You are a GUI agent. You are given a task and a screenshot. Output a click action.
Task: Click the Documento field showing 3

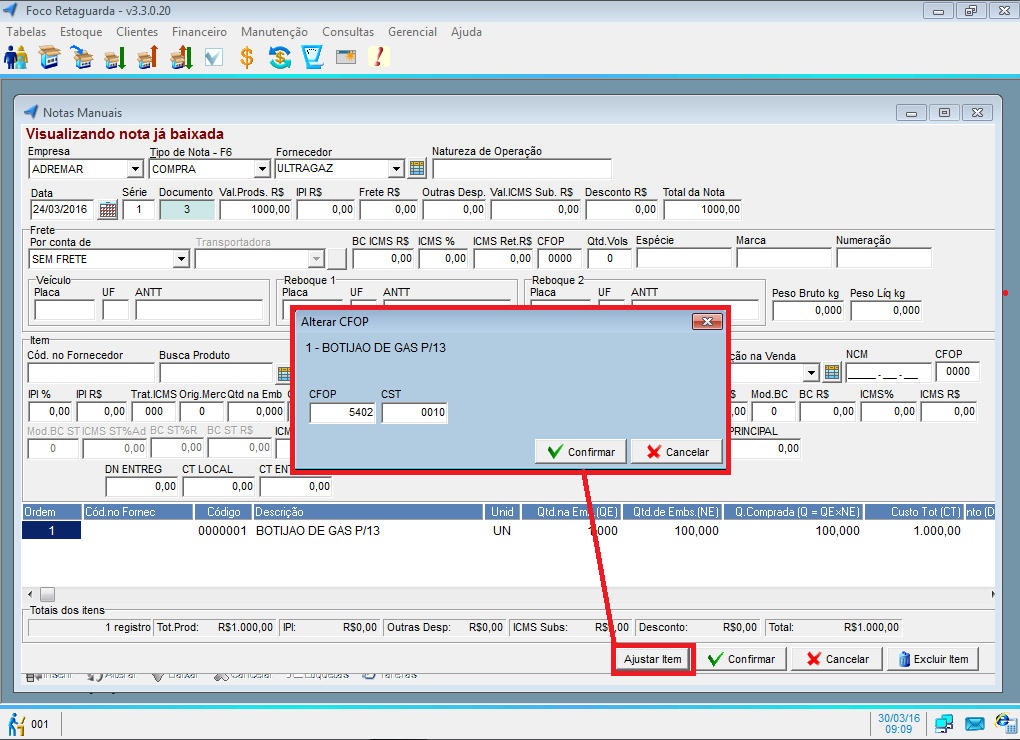(x=187, y=209)
